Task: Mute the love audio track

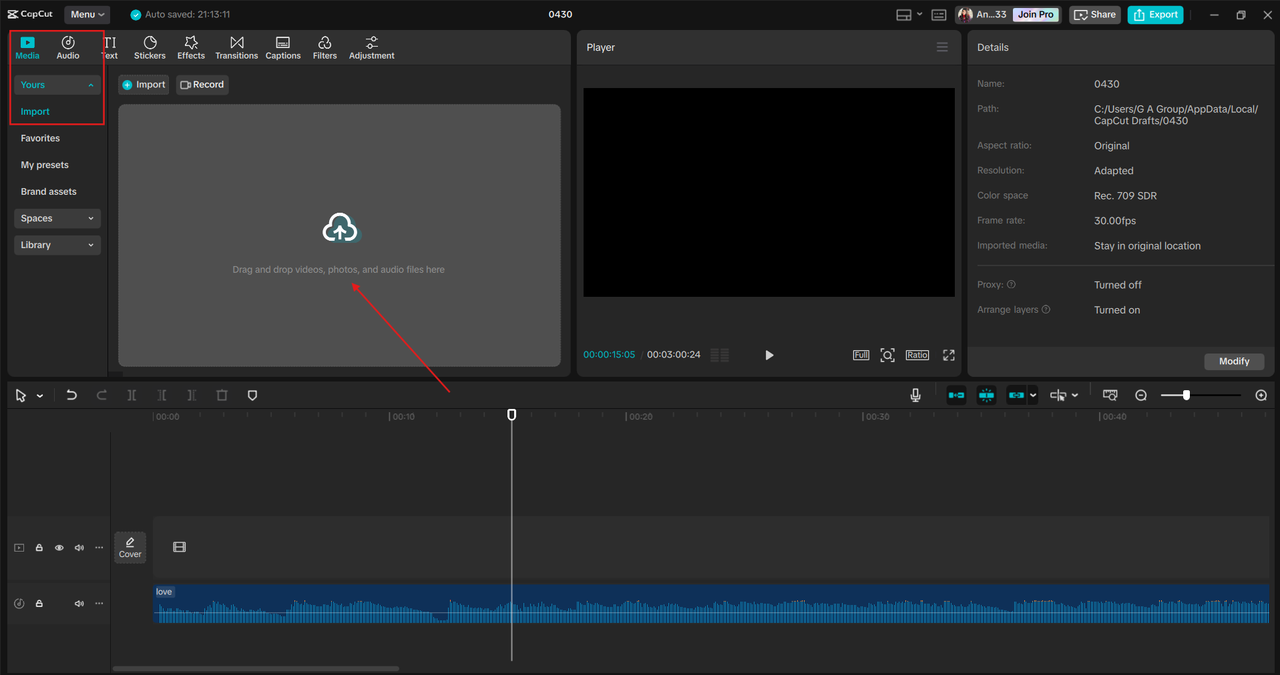Action: click(x=79, y=604)
